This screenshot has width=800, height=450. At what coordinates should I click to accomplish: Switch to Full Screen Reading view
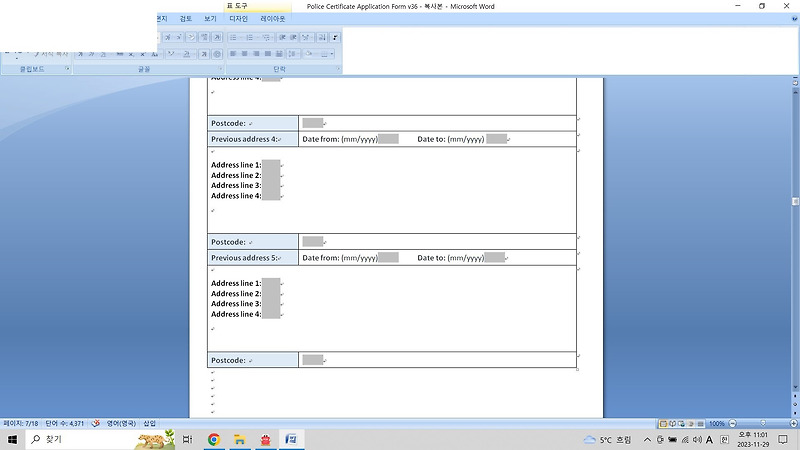pyautogui.click(x=672, y=423)
